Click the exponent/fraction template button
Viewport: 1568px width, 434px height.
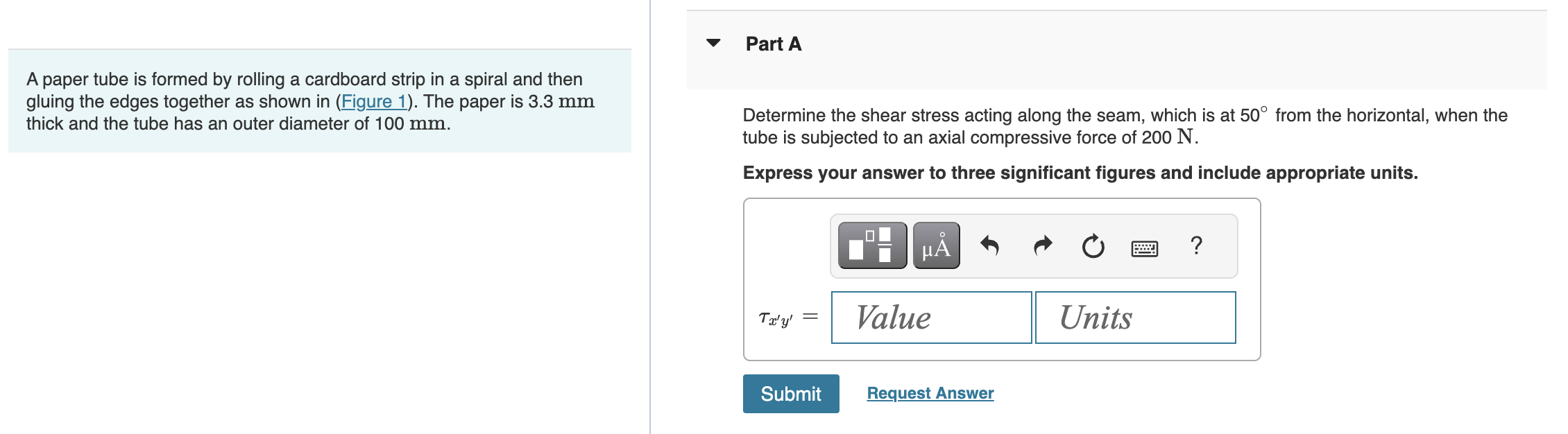click(x=873, y=246)
